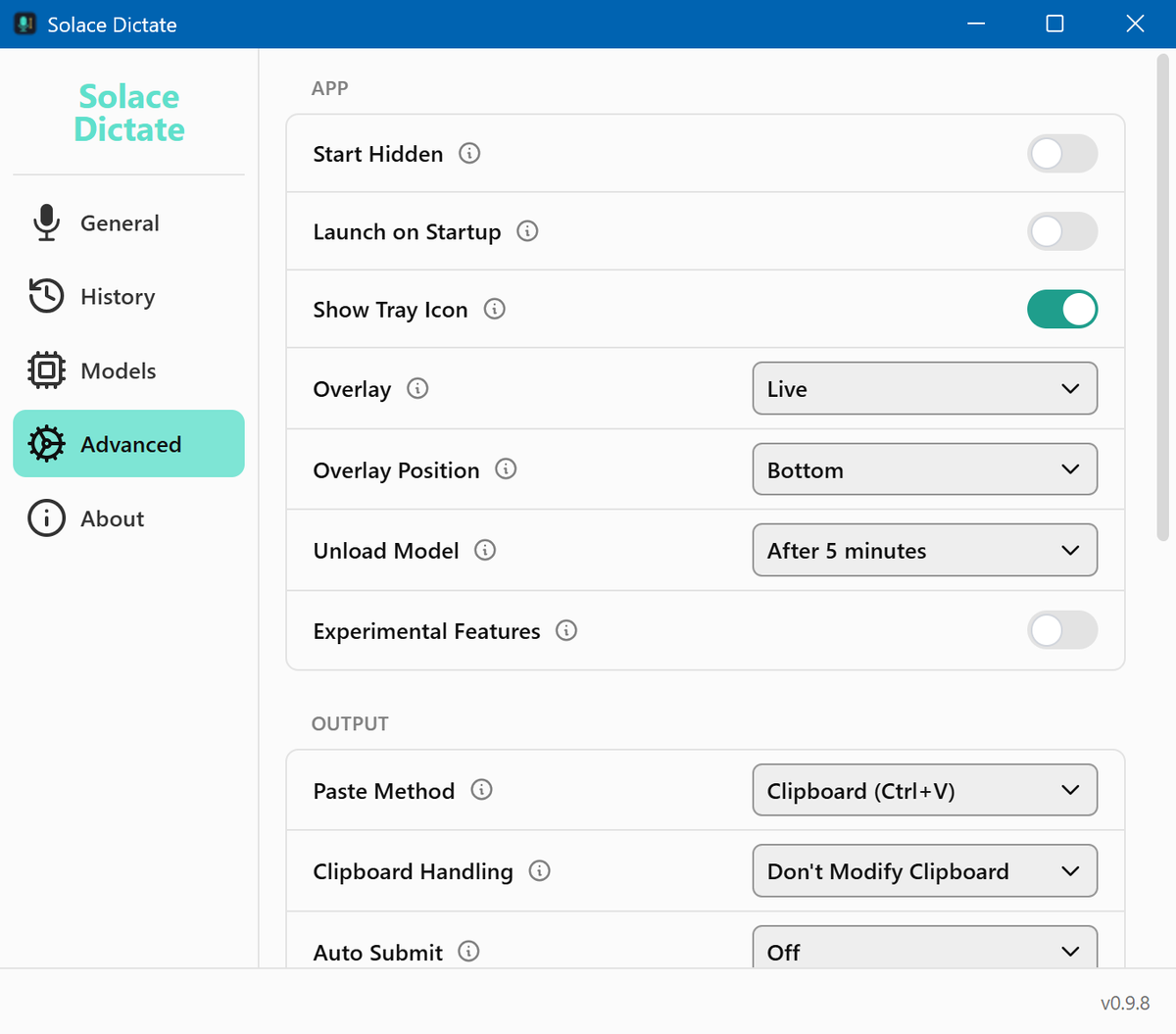Click info icon next to Show Tray Icon
Viewport: 1176px width, 1034px height.
coord(495,309)
